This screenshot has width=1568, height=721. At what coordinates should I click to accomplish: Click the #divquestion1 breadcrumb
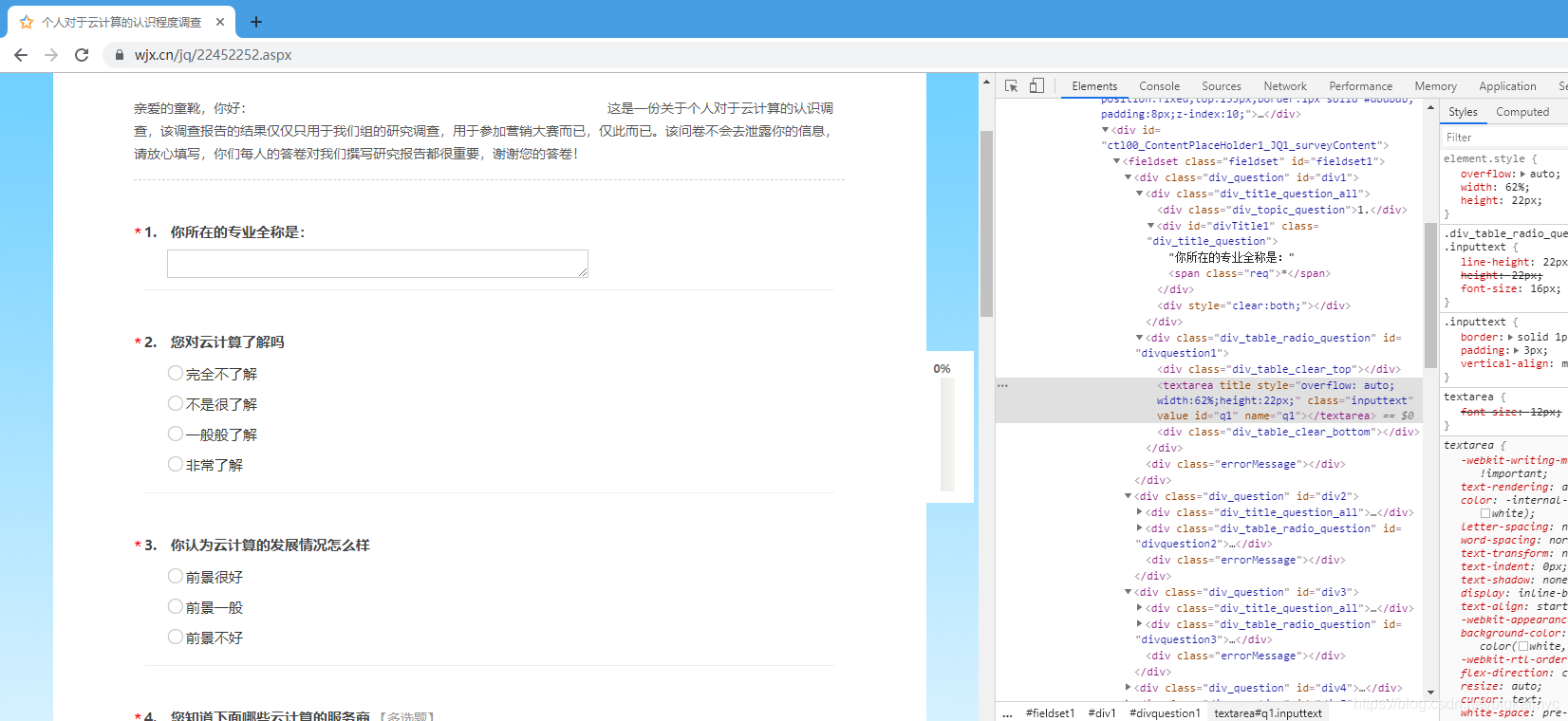pos(1165,713)
